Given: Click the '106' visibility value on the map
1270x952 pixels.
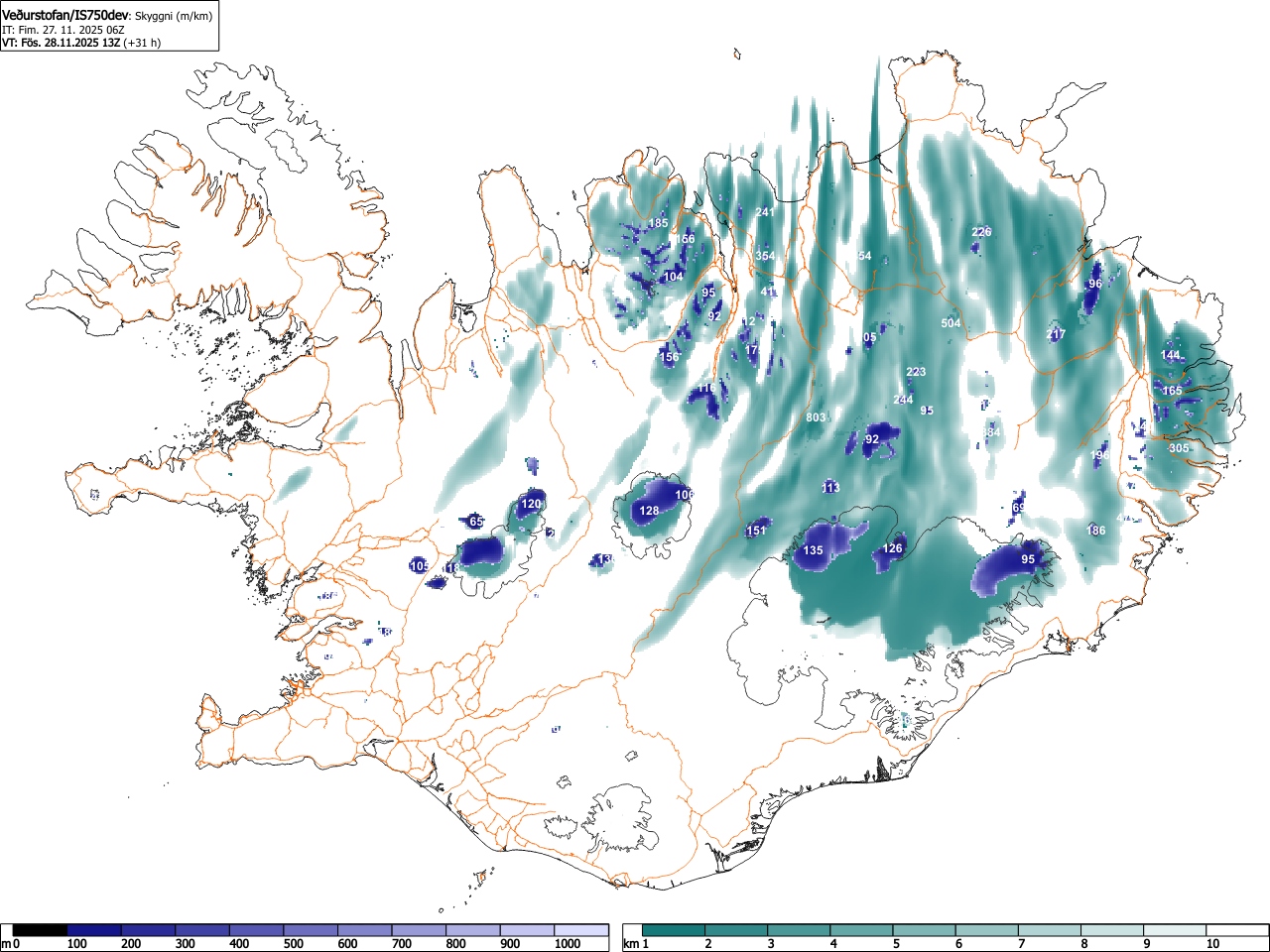Looking at the screenshot, I should [685, 495].
